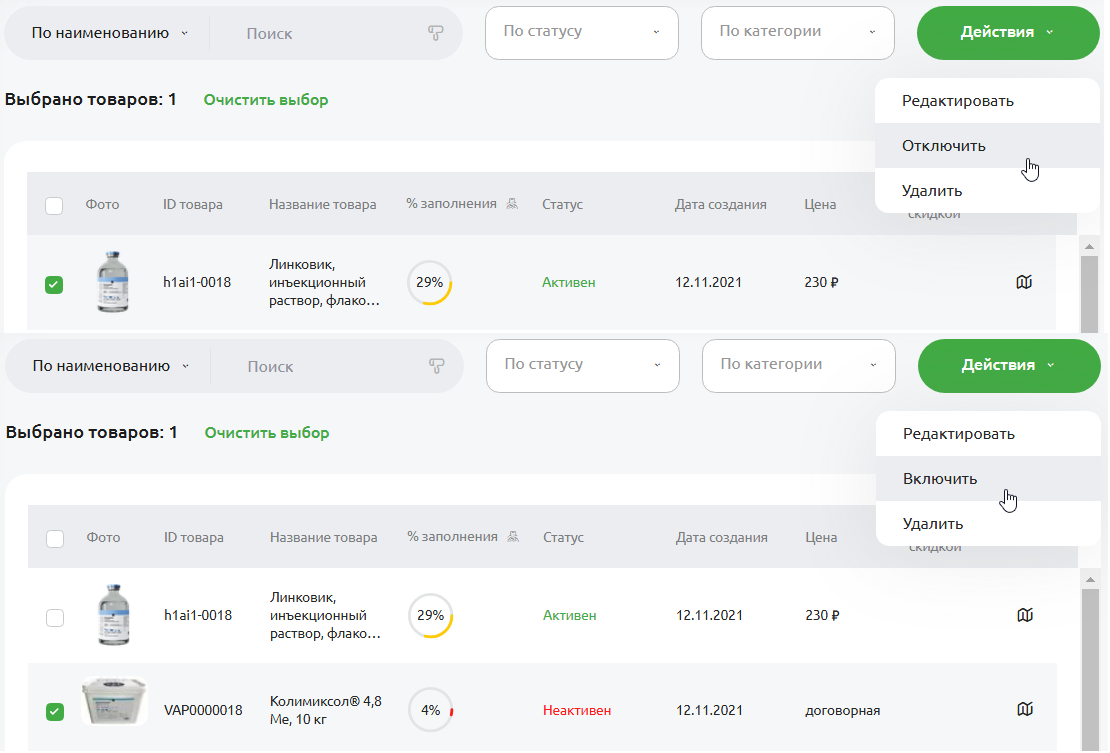The width and height of the screenshot is (1110, 753).
Task: Click Действия button above the Включить menu
Action: (1009, 366)
